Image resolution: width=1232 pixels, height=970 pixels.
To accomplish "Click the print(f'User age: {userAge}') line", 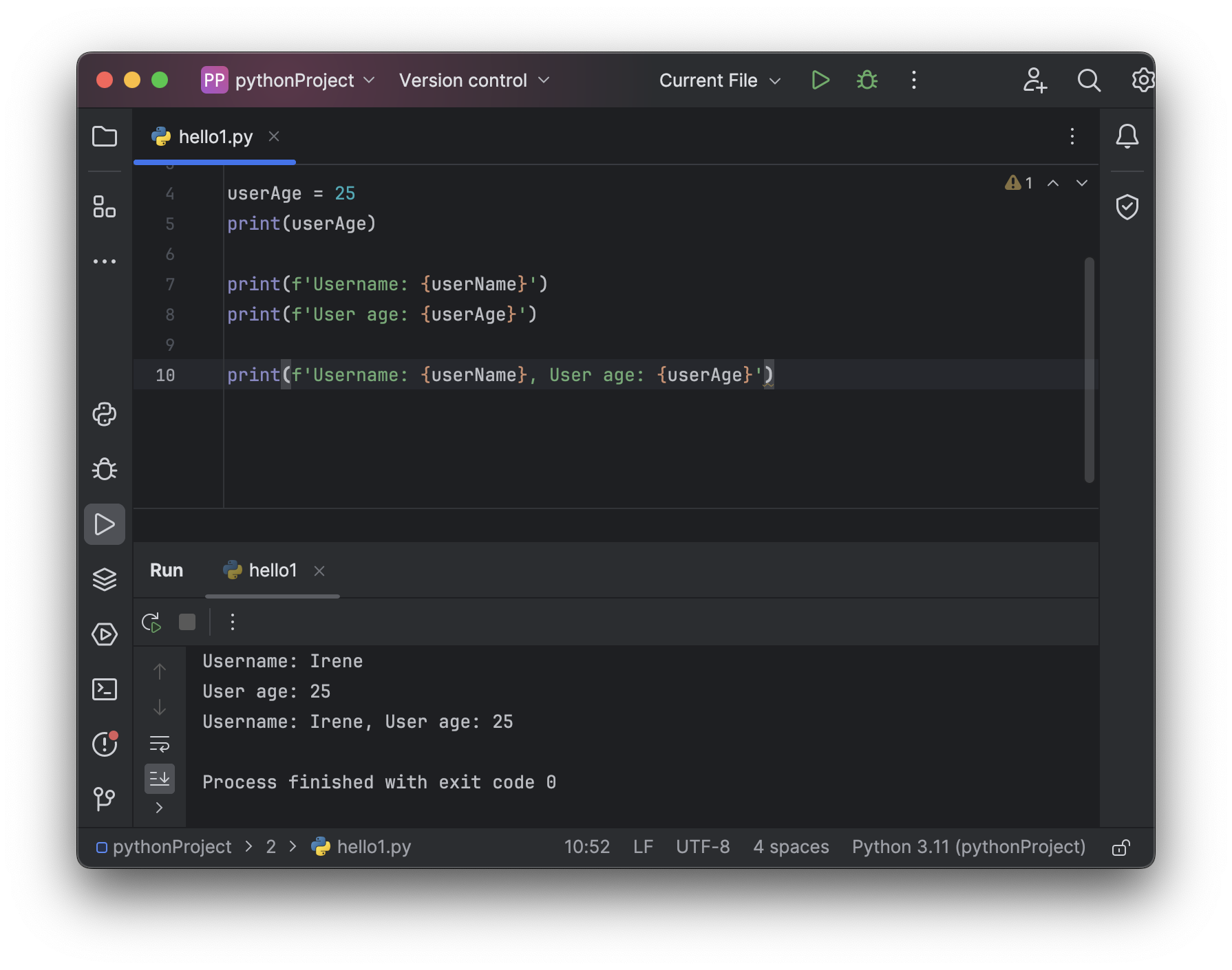I will tap(382, 314).
